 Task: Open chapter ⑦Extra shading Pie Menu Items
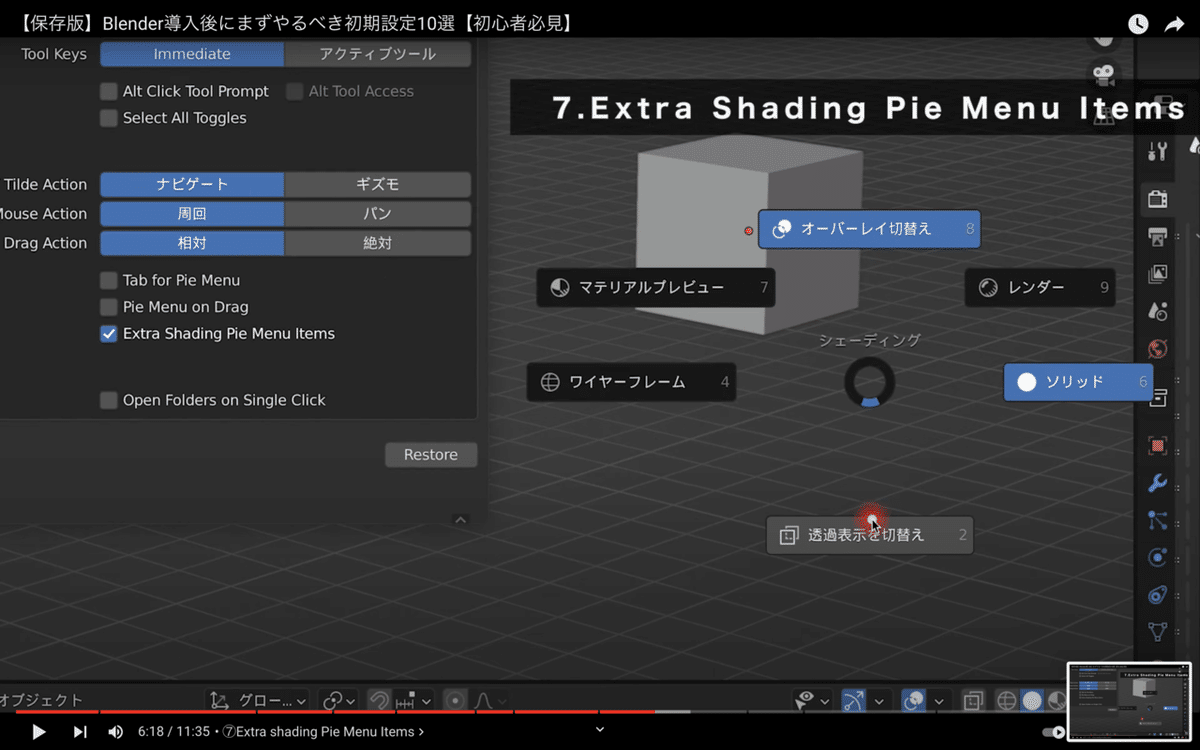point(324,732)
